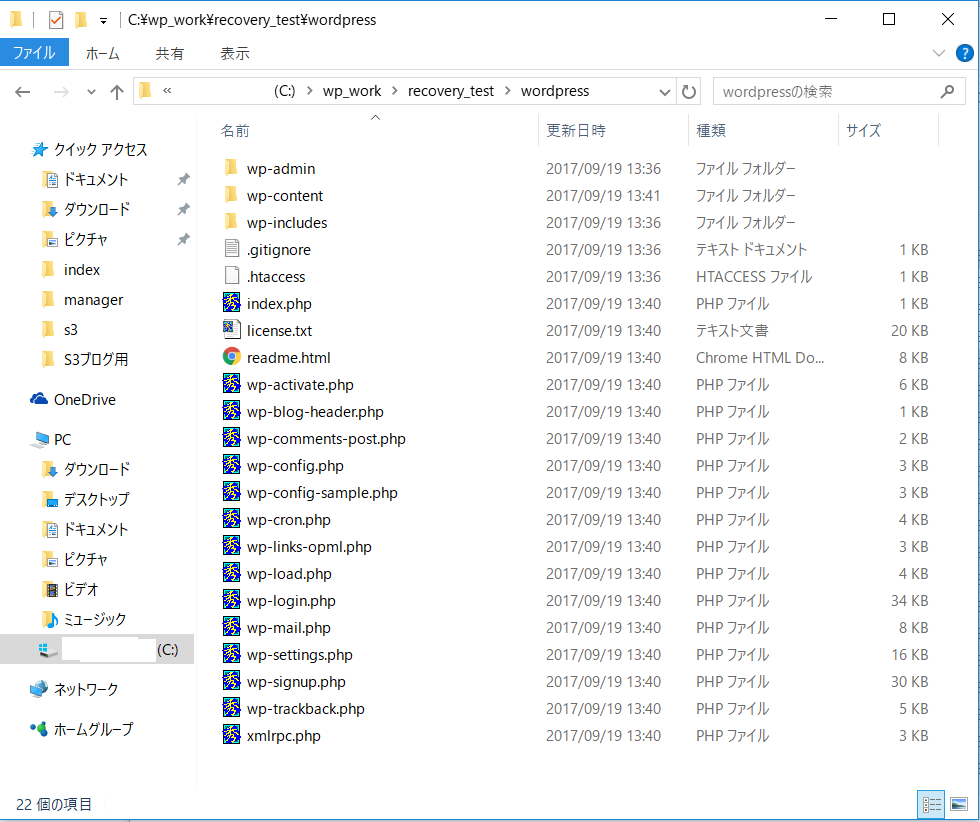Click the PC computer icon in sidebar

click(x=39, y=439)
